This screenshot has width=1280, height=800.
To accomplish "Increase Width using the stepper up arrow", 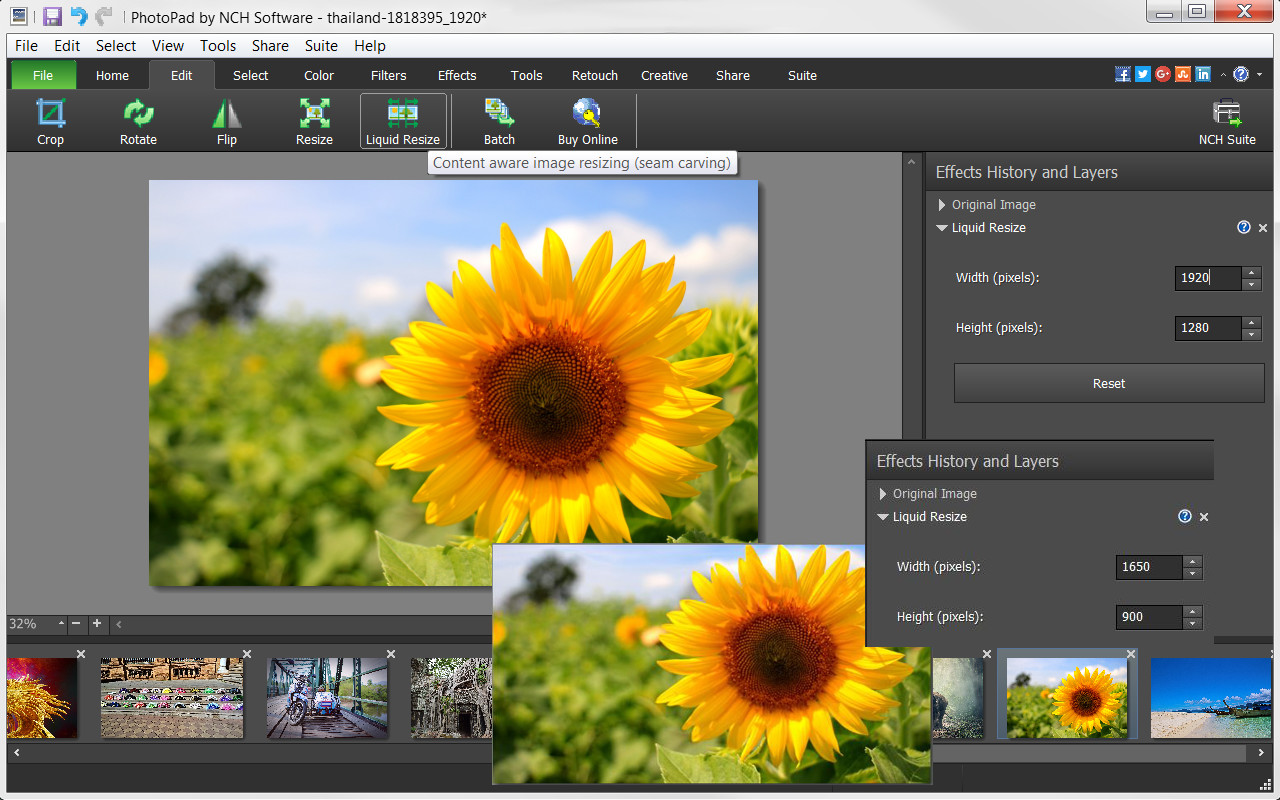I will (x=1252, y=272).
